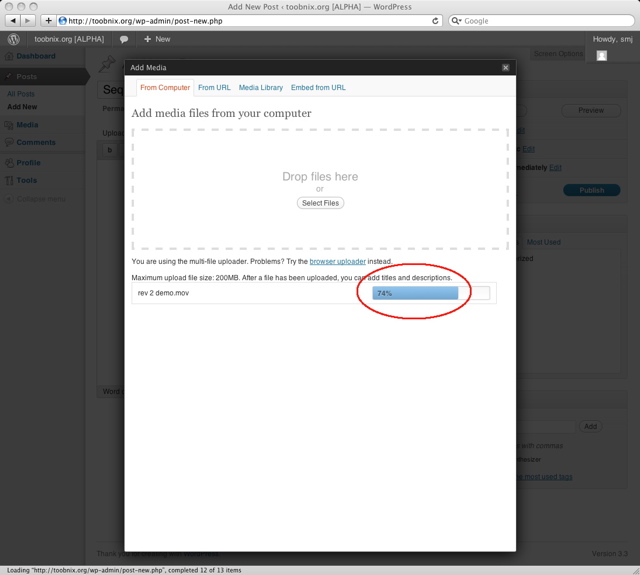Open the Howdy, smj account menu
This screenshot has height=575, width=640.
613,39
